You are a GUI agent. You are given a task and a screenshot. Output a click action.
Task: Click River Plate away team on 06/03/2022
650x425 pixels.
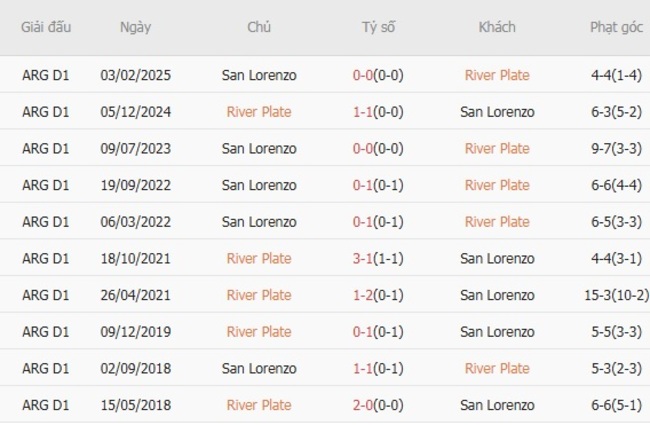click(x=497, y=221)
